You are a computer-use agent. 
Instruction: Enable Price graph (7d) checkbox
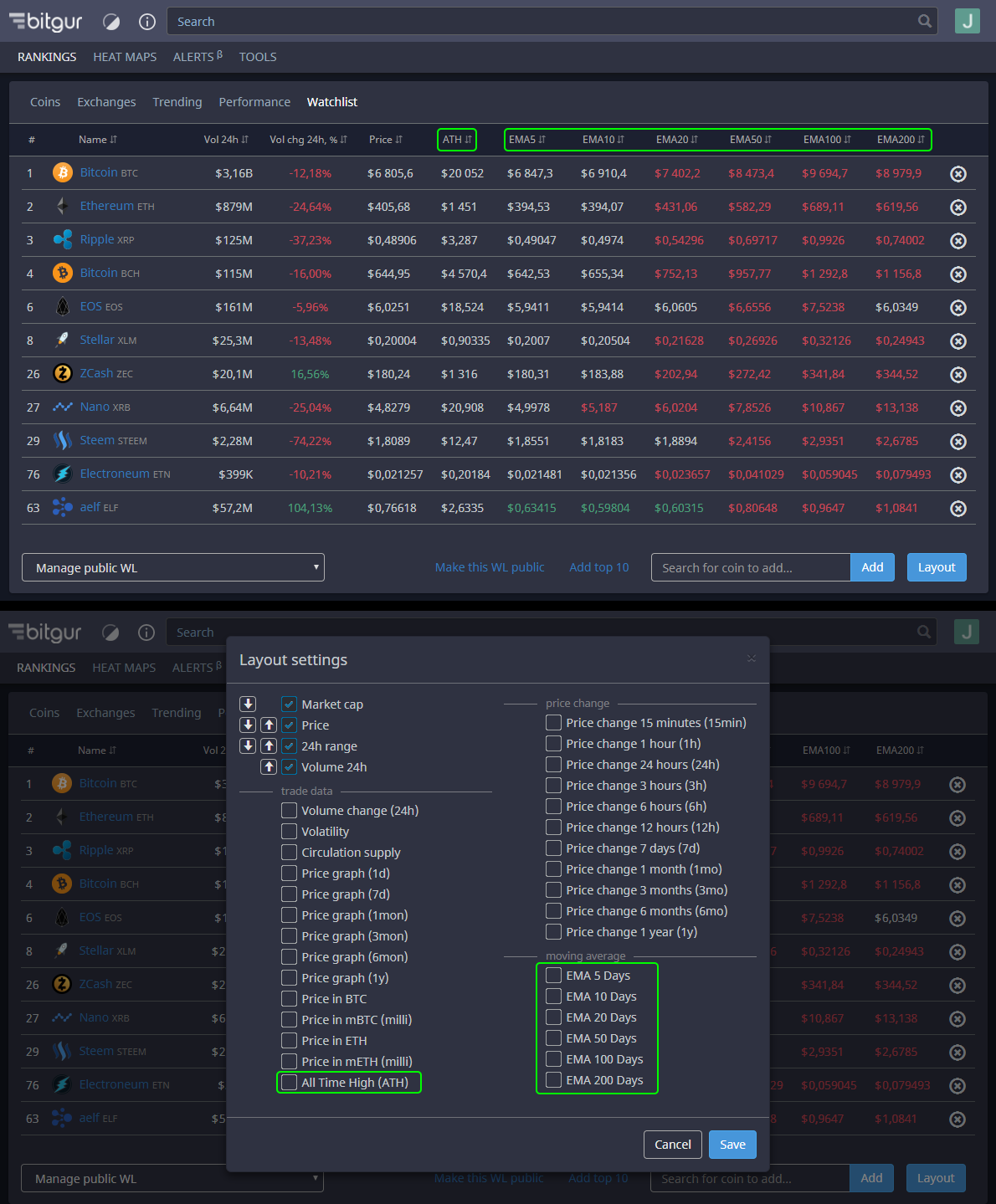coord(290,894)
